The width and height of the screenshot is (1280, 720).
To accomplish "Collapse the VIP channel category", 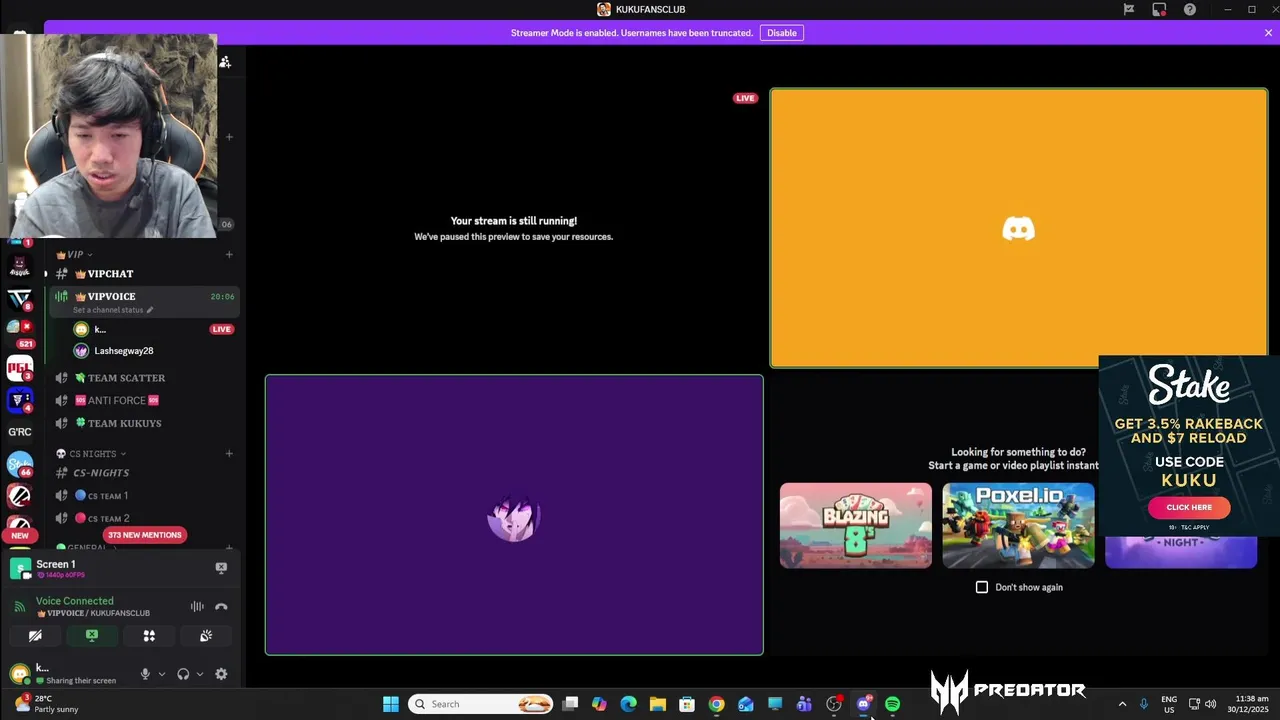I will pyautogui.click(x=74, y=255).
